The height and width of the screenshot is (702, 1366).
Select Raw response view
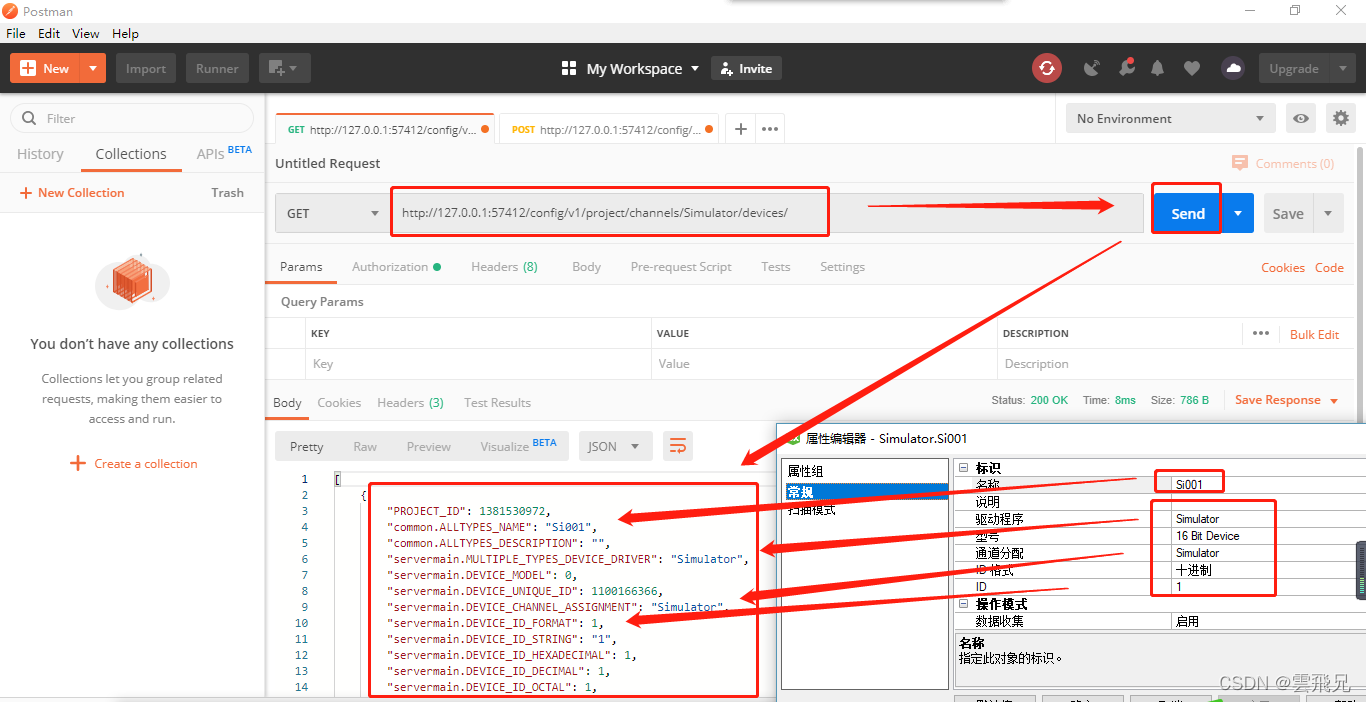[365, 446]
